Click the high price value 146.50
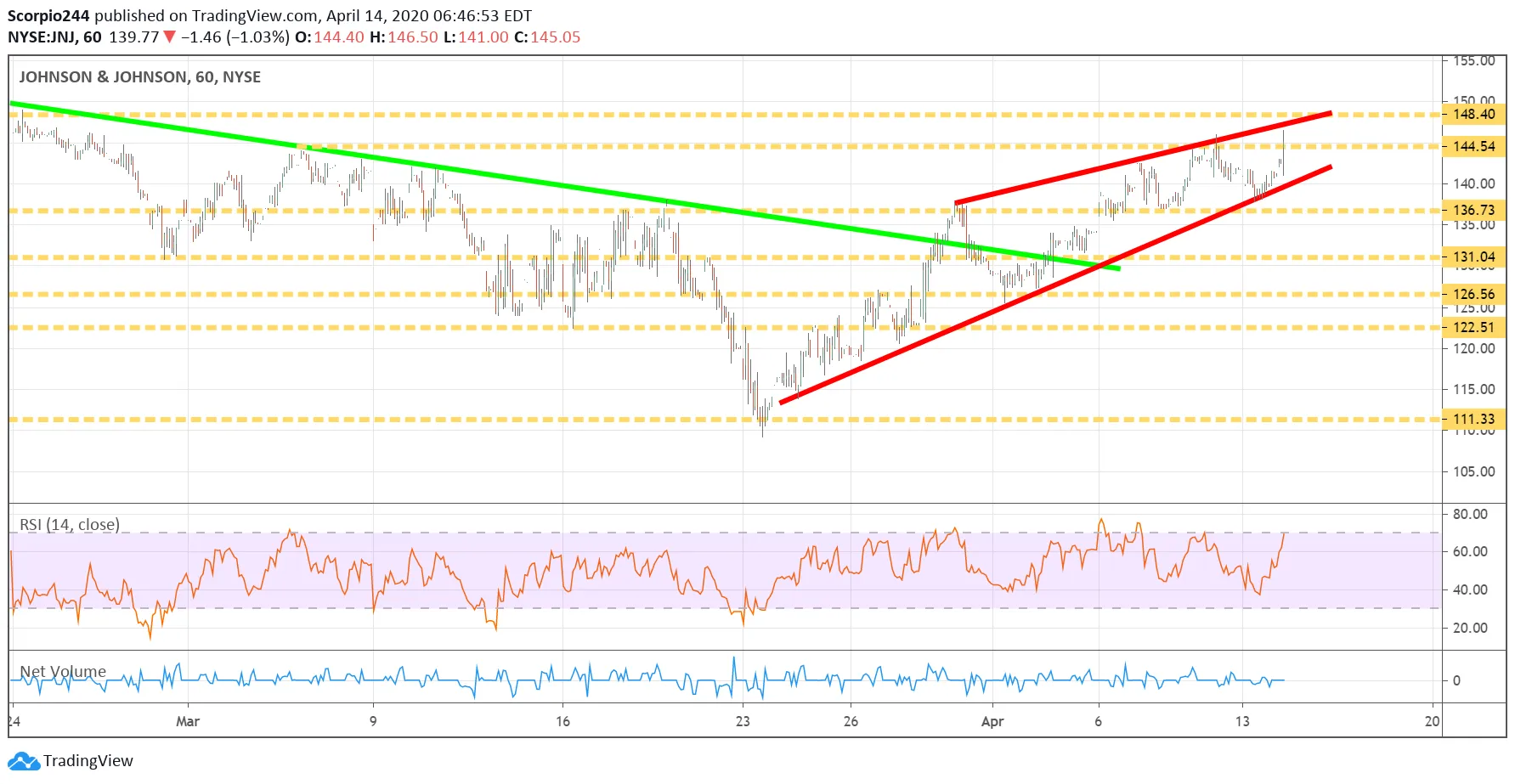This screenshot has height=784, width=1515. (413, 37)
